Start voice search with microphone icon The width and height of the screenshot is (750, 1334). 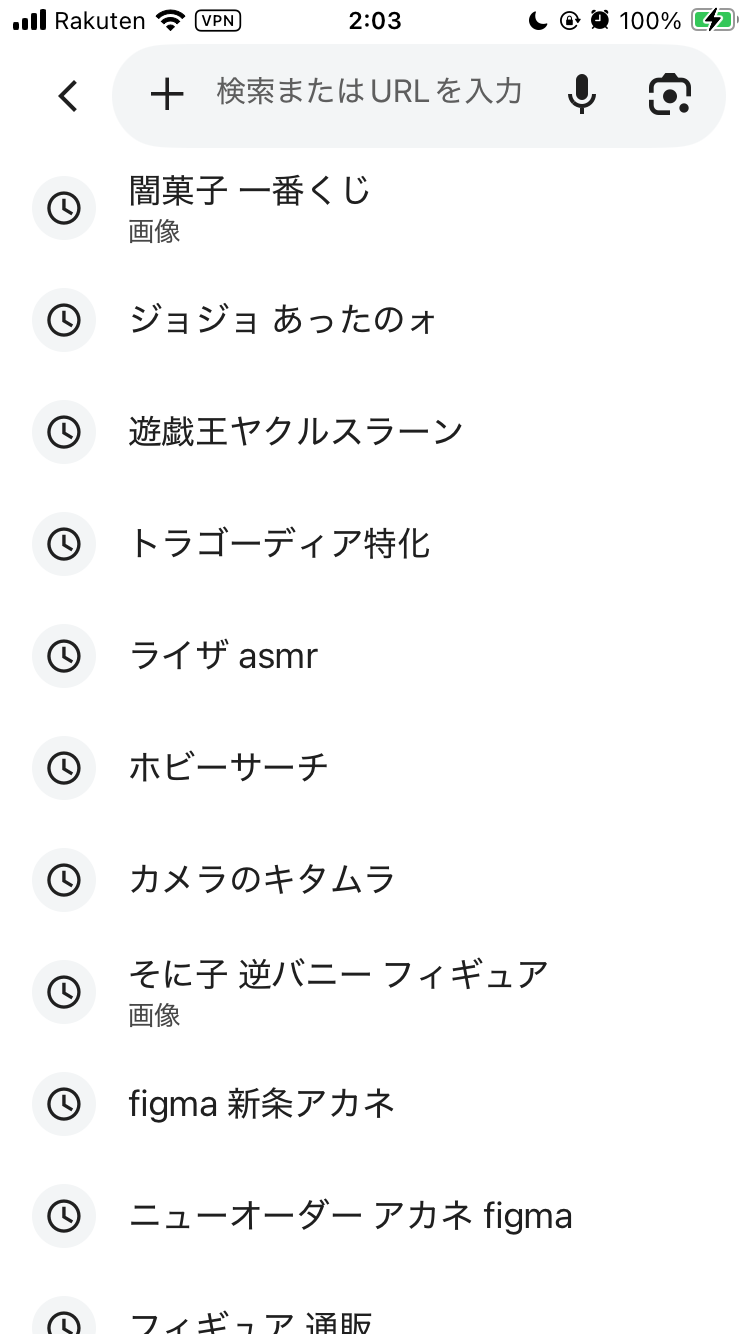point(581,95)
